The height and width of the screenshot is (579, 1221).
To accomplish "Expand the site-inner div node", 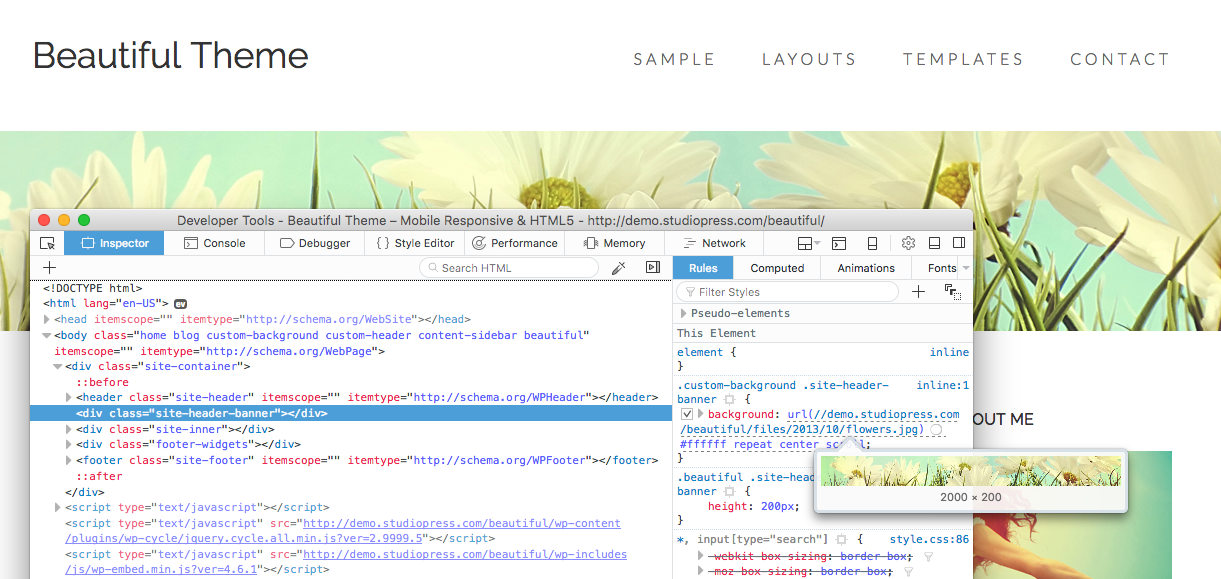I will [69, 429].
